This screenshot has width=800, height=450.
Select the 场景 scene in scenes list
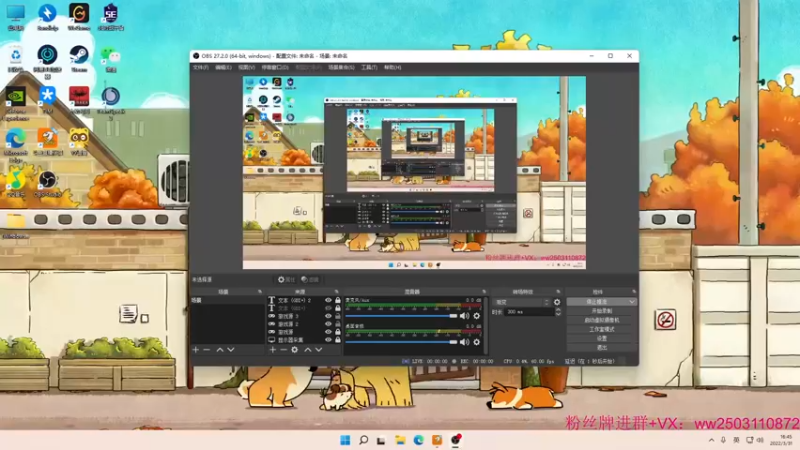[227, 301]
